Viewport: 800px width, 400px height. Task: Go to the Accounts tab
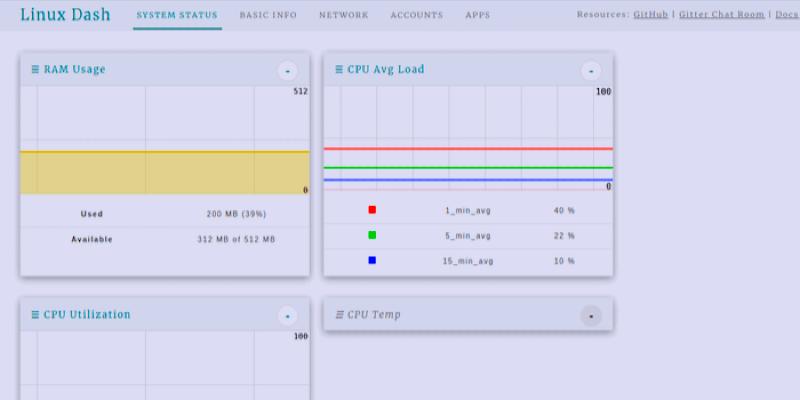(416, 15)
